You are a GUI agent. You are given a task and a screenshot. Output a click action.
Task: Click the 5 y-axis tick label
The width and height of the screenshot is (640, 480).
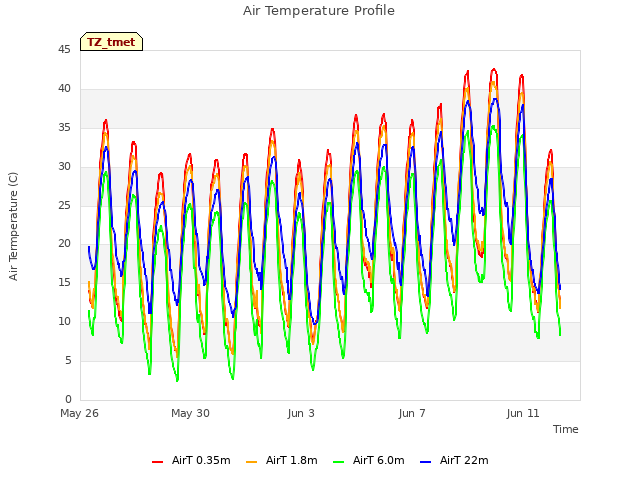click(x=68, y=360)
